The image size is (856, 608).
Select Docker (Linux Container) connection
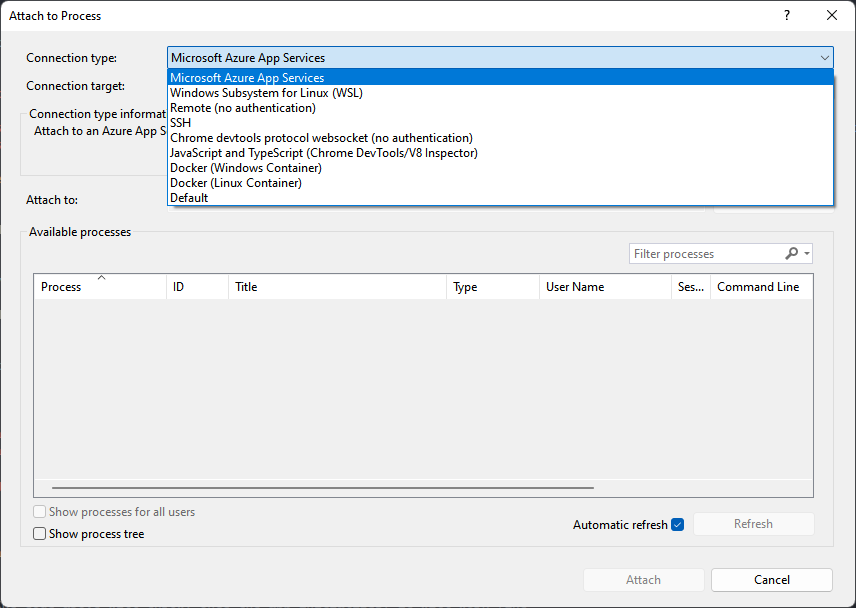[x=500, y=183]
